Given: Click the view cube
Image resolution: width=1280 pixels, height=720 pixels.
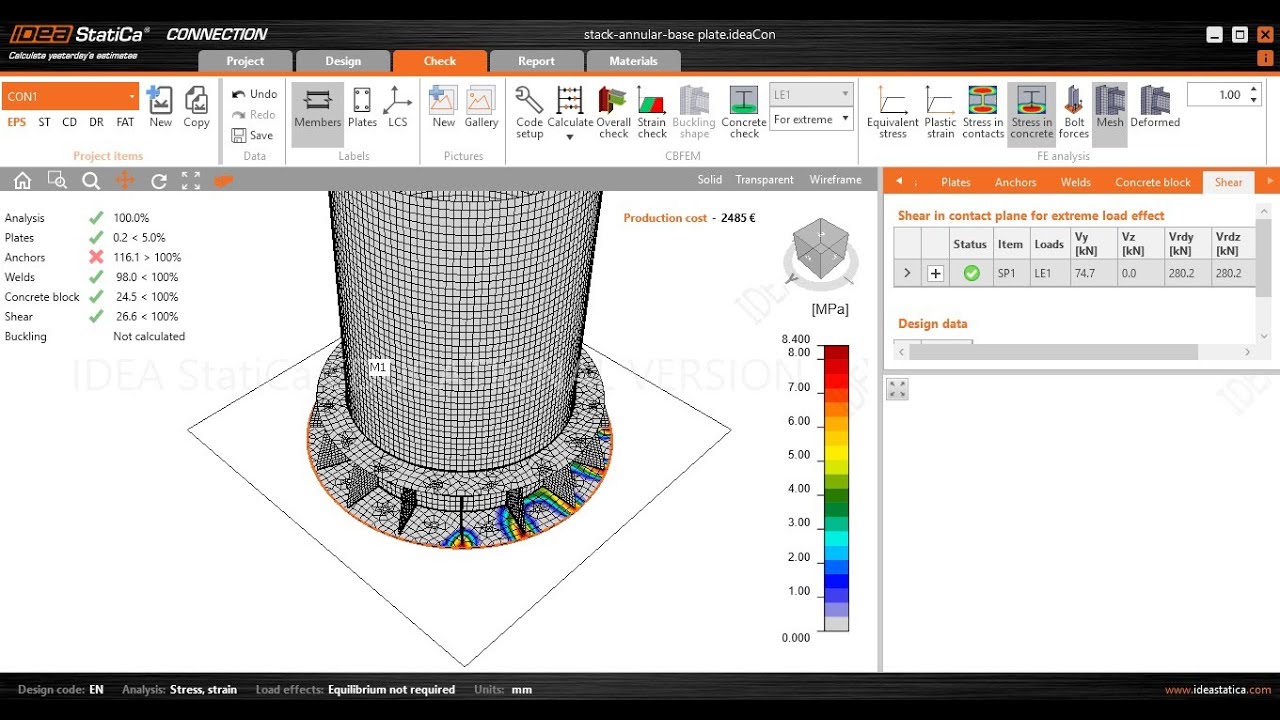Looking at the screenshot, I should pyautogui.click(x=820, y=250).
